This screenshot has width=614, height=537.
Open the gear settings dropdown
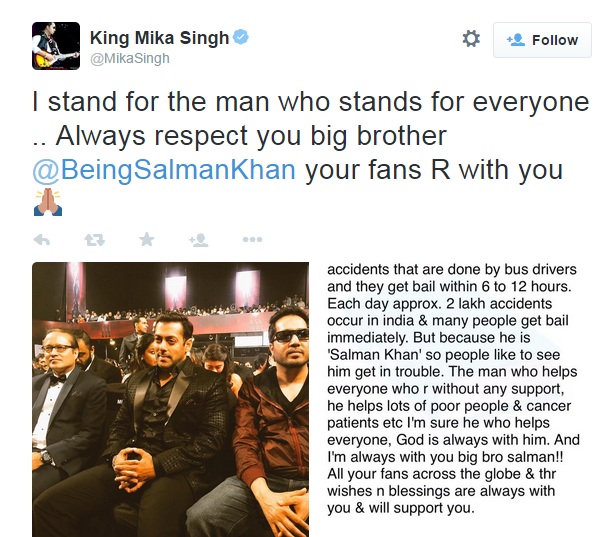pyautogui.click(x=471, y=39)
